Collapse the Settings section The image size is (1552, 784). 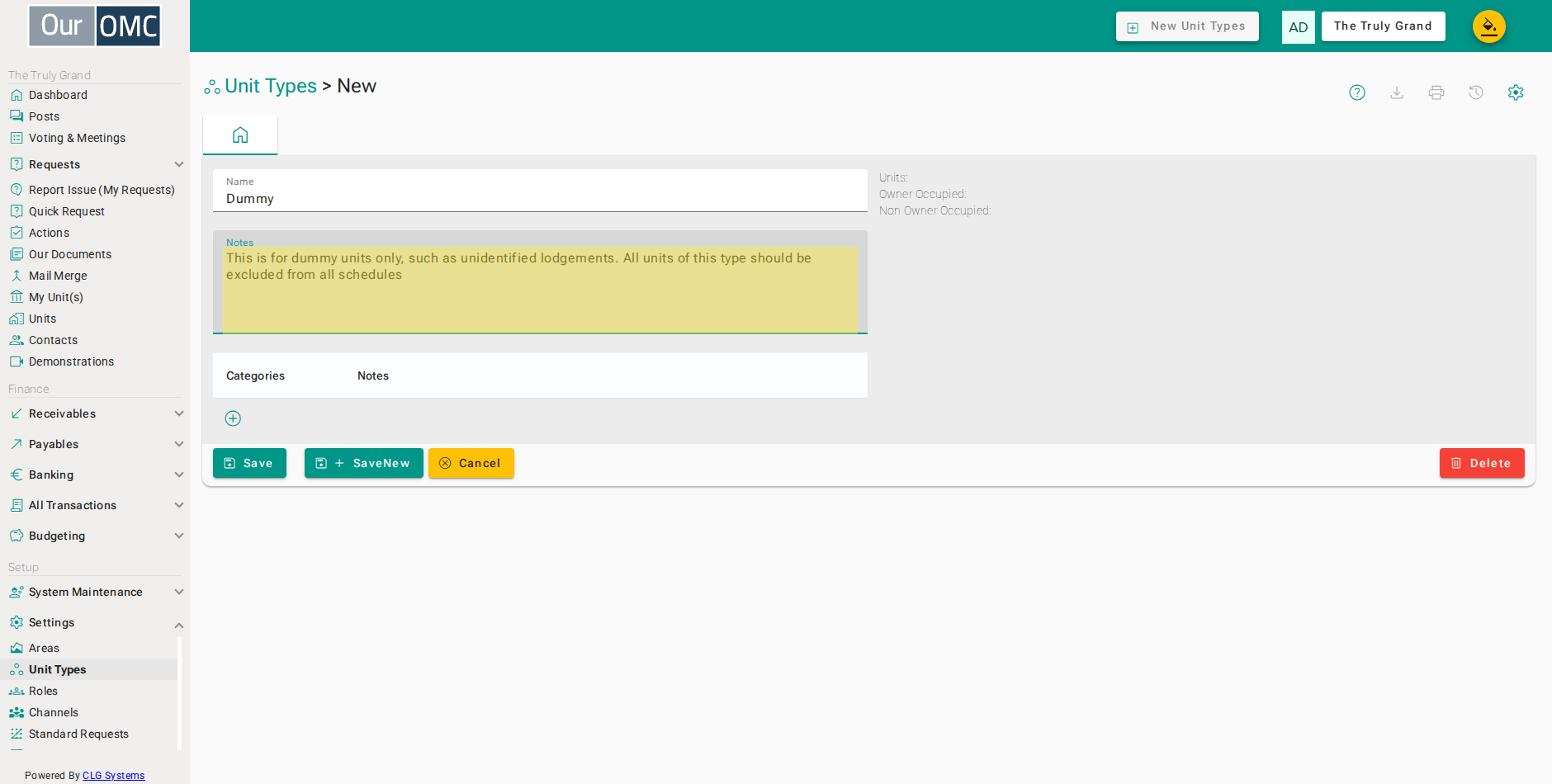(96, 622)
